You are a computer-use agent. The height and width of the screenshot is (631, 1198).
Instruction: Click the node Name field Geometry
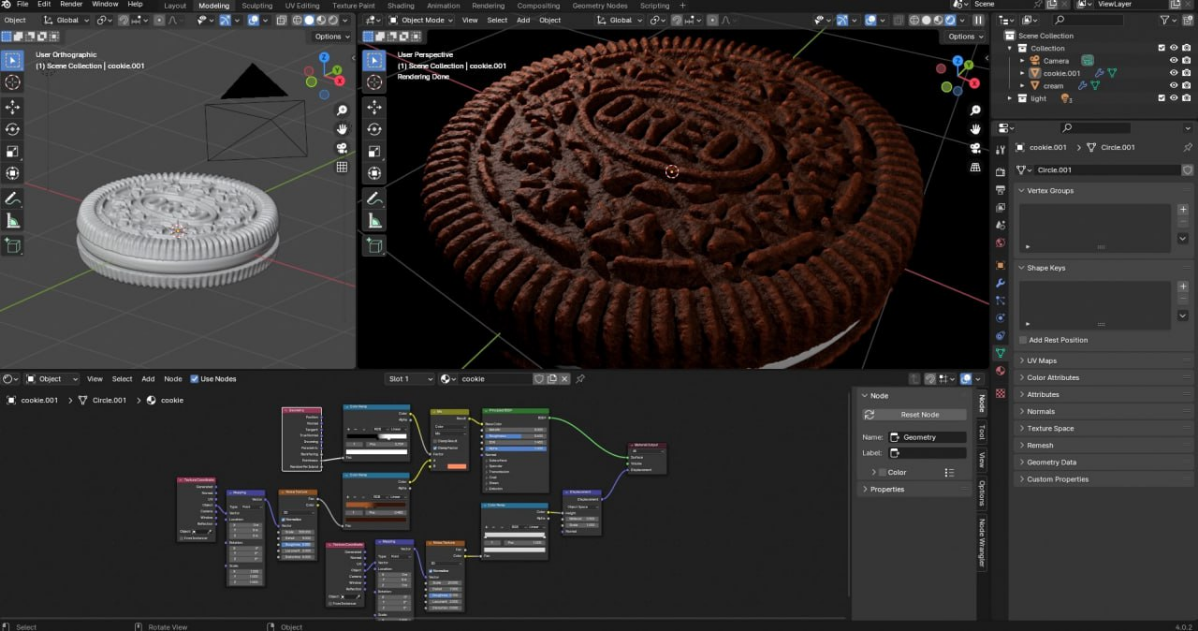coord(927,438)
